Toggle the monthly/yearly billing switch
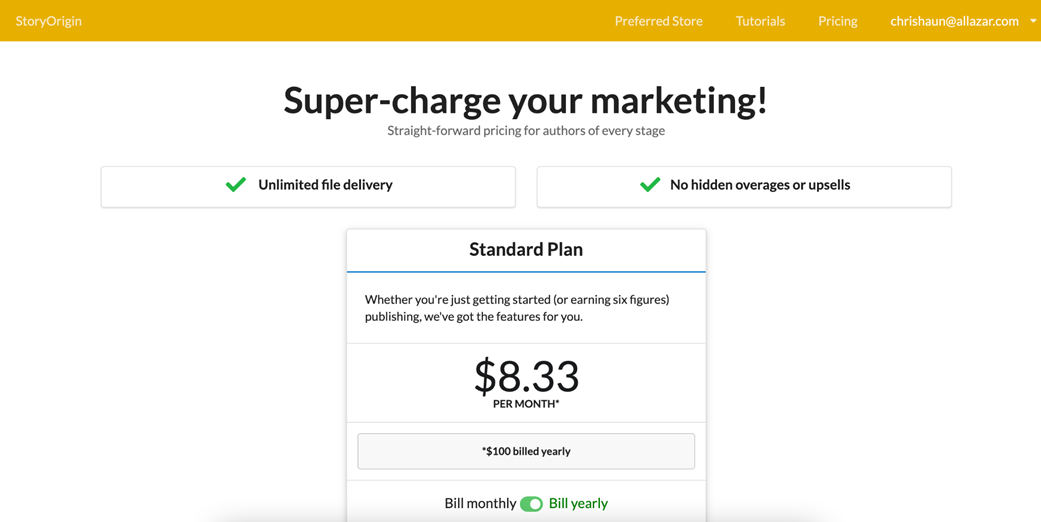Screen dimensions: 1041x522 (x=531, y=504)
